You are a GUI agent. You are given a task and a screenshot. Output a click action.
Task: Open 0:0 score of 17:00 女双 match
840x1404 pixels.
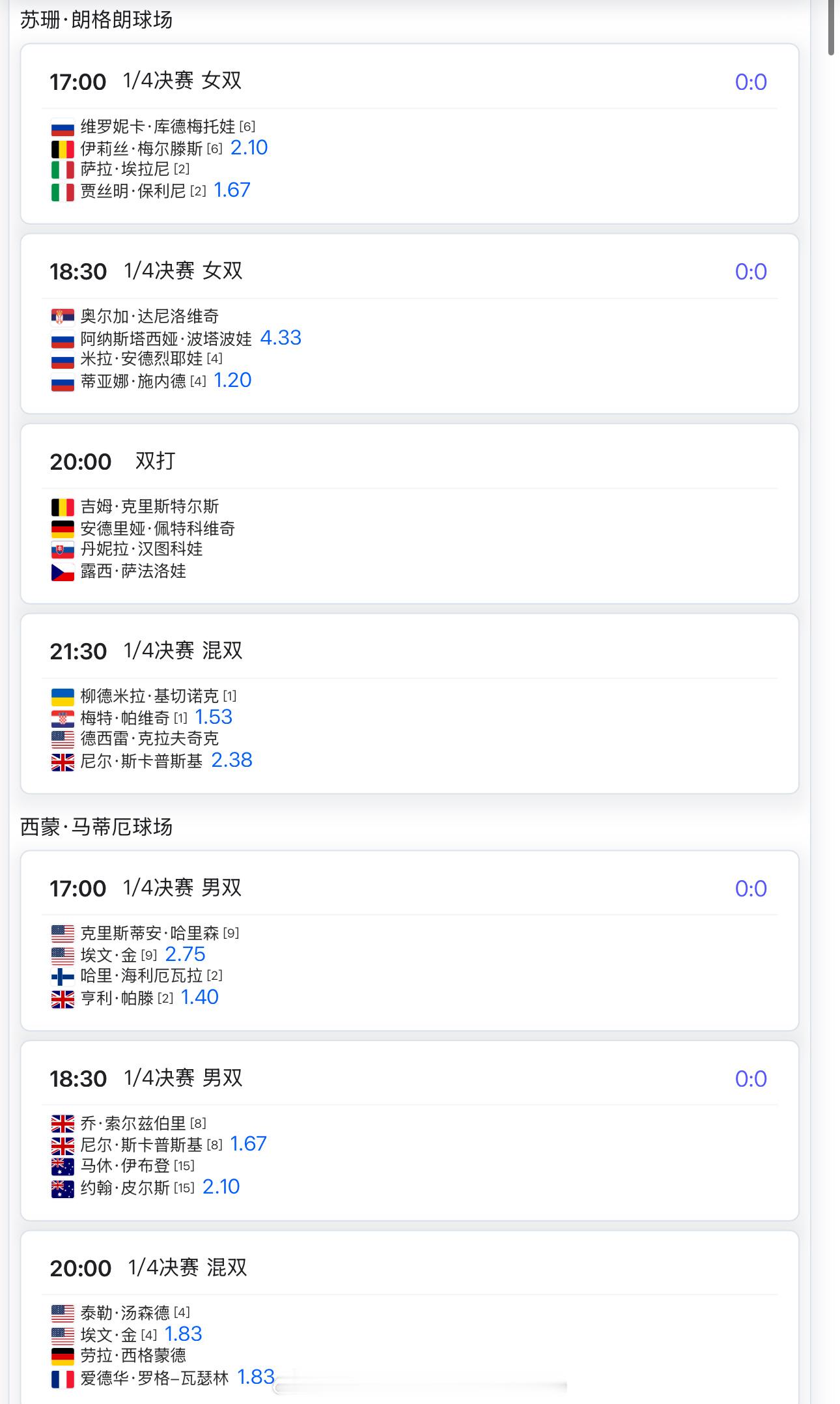(x=751, y=82)
